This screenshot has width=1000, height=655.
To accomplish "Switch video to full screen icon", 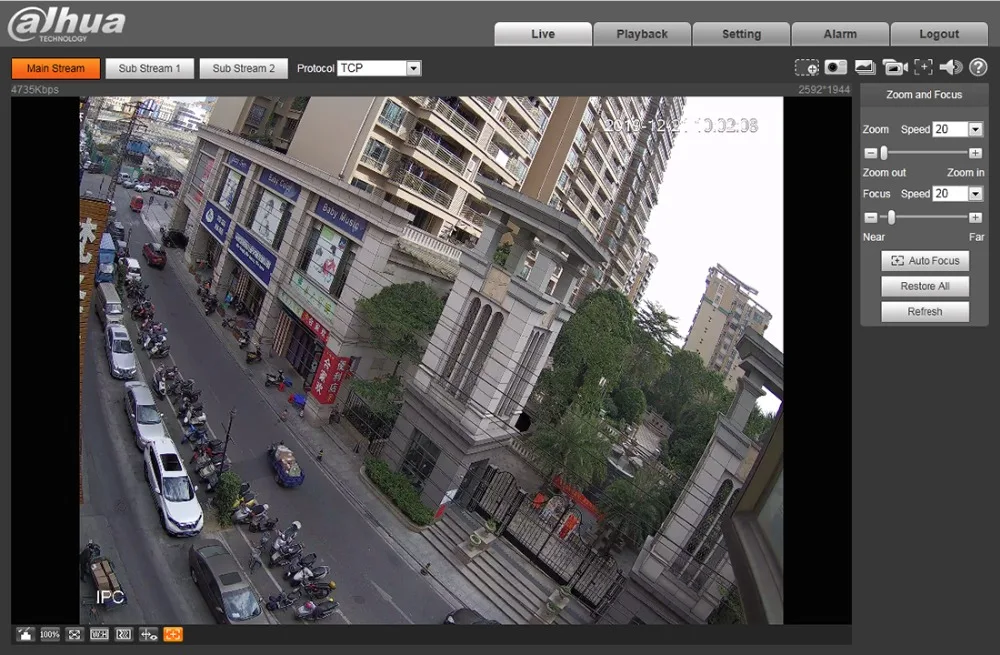I will tap(75, 634).
